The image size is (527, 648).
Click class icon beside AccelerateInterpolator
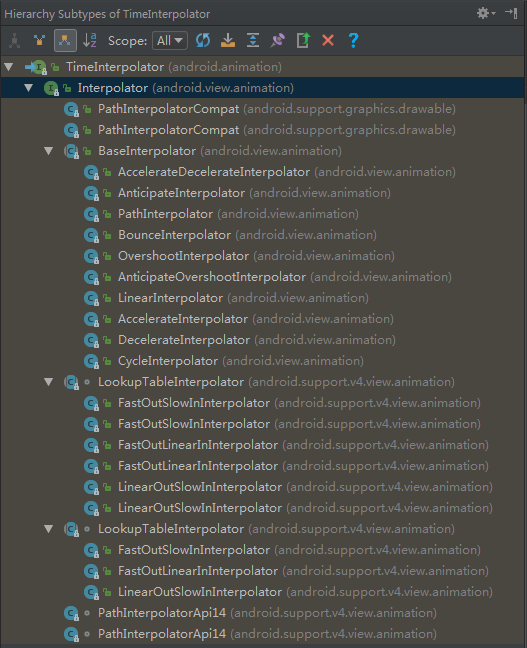(x=91, y=319)
